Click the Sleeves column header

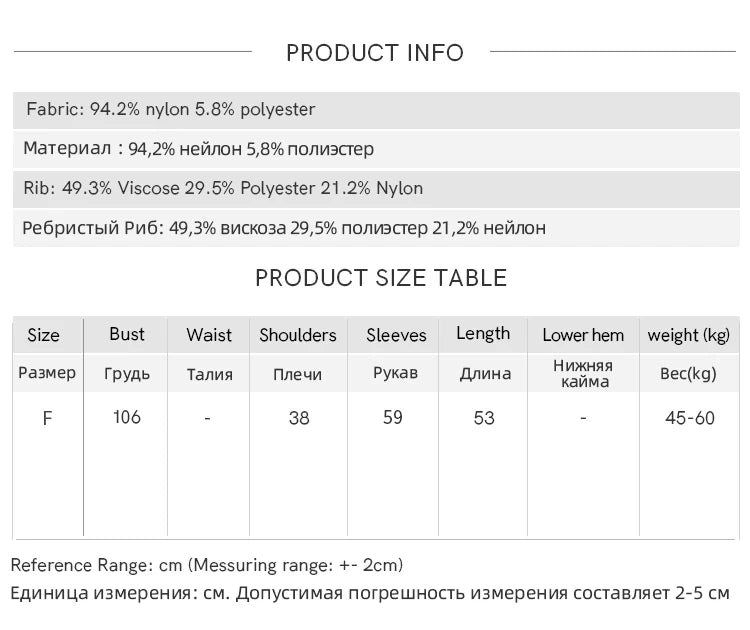tap(396, 335)
